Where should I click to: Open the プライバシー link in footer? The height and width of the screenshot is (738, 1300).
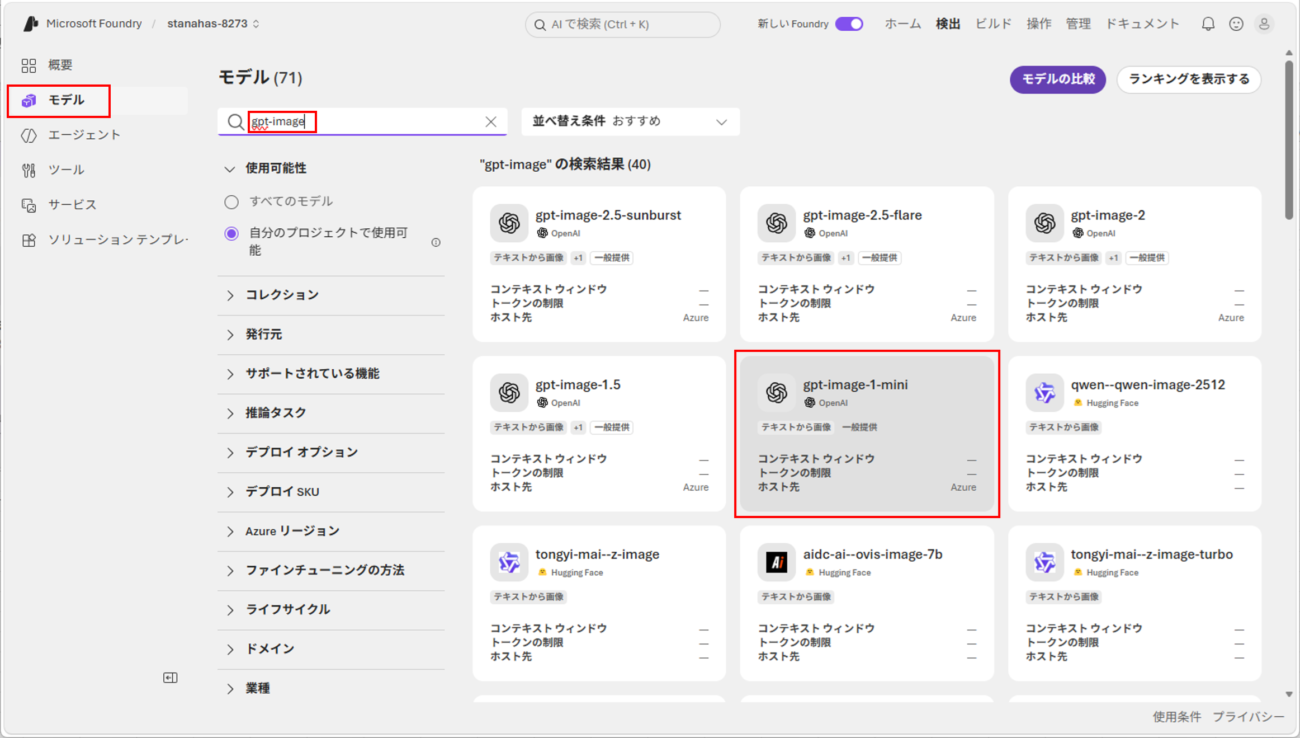1249,717
